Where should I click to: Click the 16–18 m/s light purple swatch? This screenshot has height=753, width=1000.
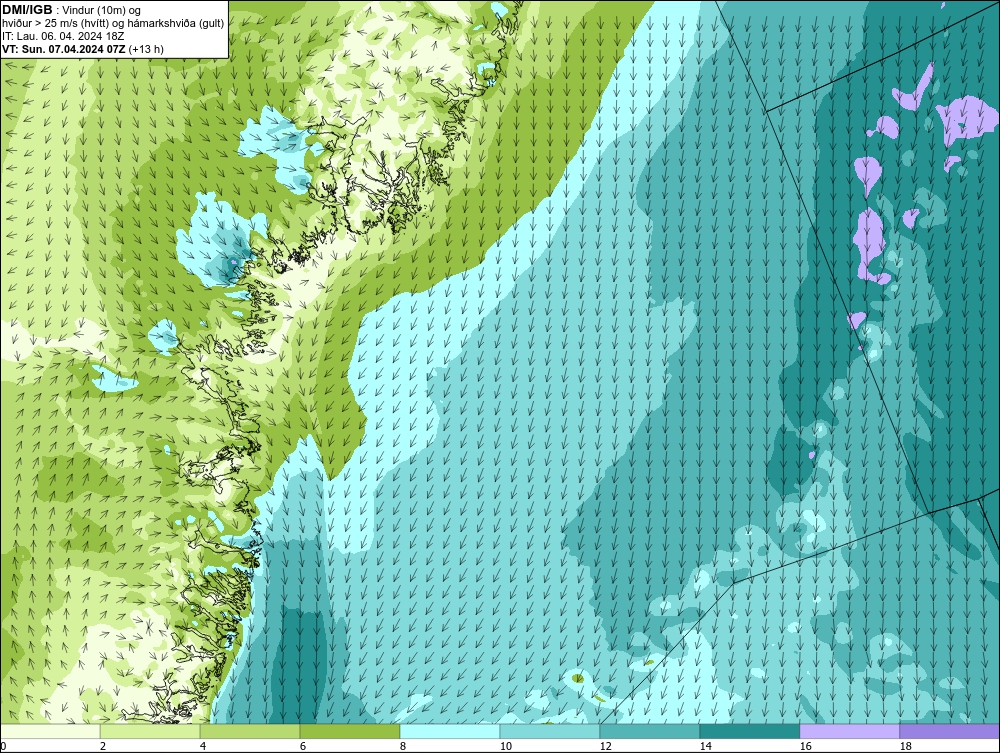click(849, 731)
